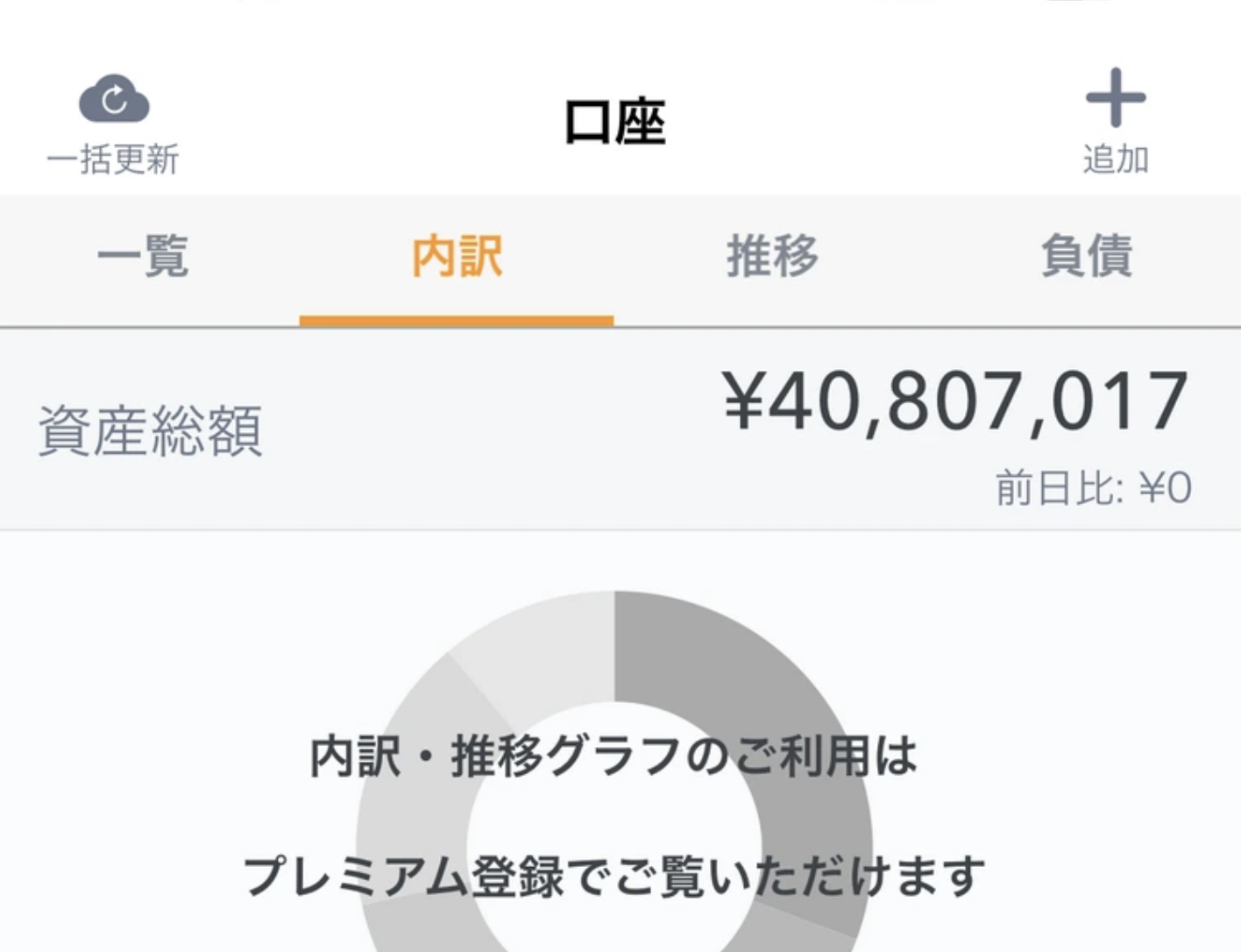Tap the orange indicator bar under 内訳
Image resolution: width=1241 pixels, height=952 pixels.
[457, 321]
